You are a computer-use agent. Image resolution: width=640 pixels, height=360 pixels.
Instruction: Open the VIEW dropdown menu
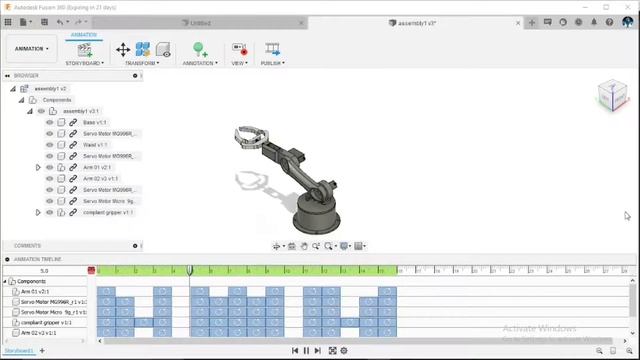pos(240,63)
